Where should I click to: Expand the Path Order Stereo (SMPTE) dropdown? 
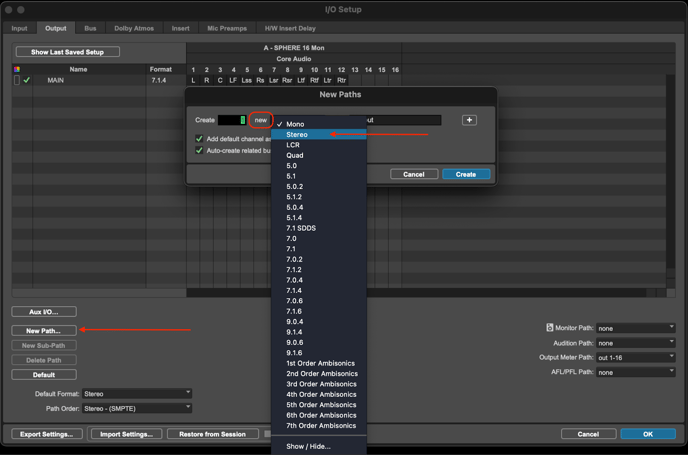pos(136,408)
